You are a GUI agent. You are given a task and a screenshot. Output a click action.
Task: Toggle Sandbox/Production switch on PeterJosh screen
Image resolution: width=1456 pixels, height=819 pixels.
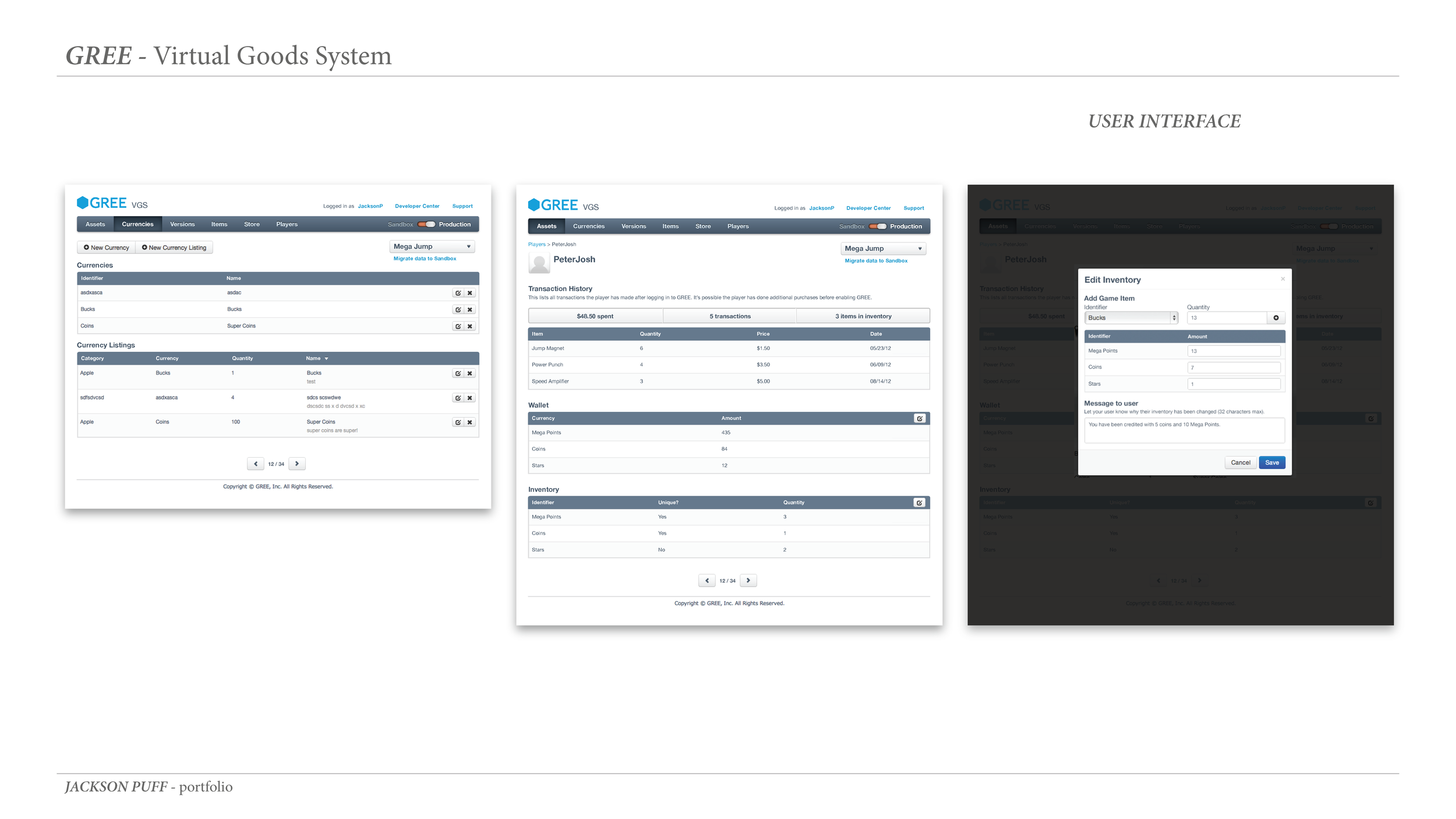[878, 227]
